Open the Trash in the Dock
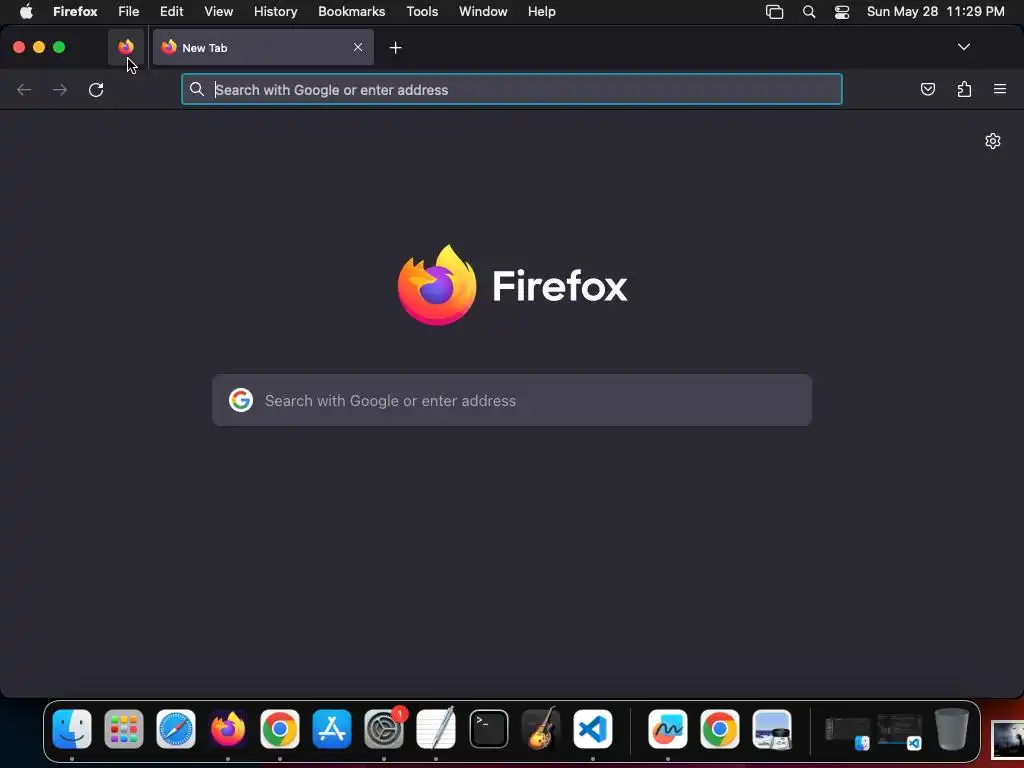1024x768 pixels. pyautogui.click(x=952, y=729)
